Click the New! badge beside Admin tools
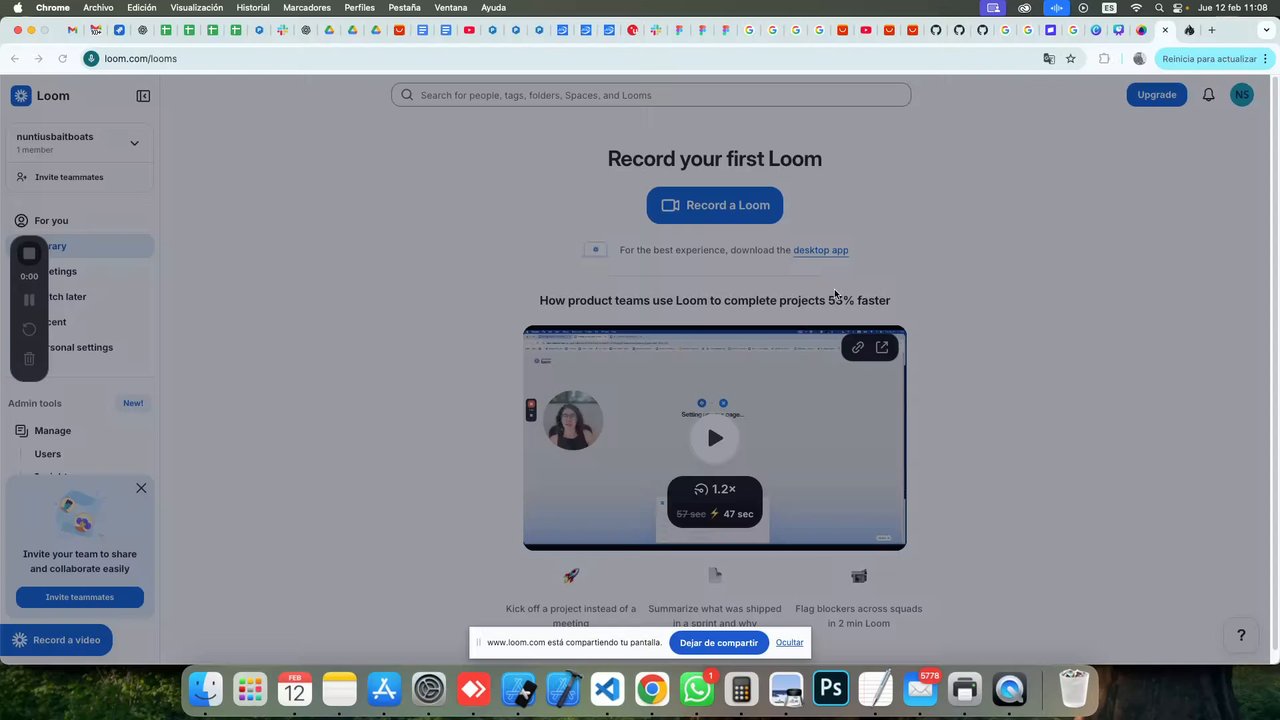 [x=133, y=403]
